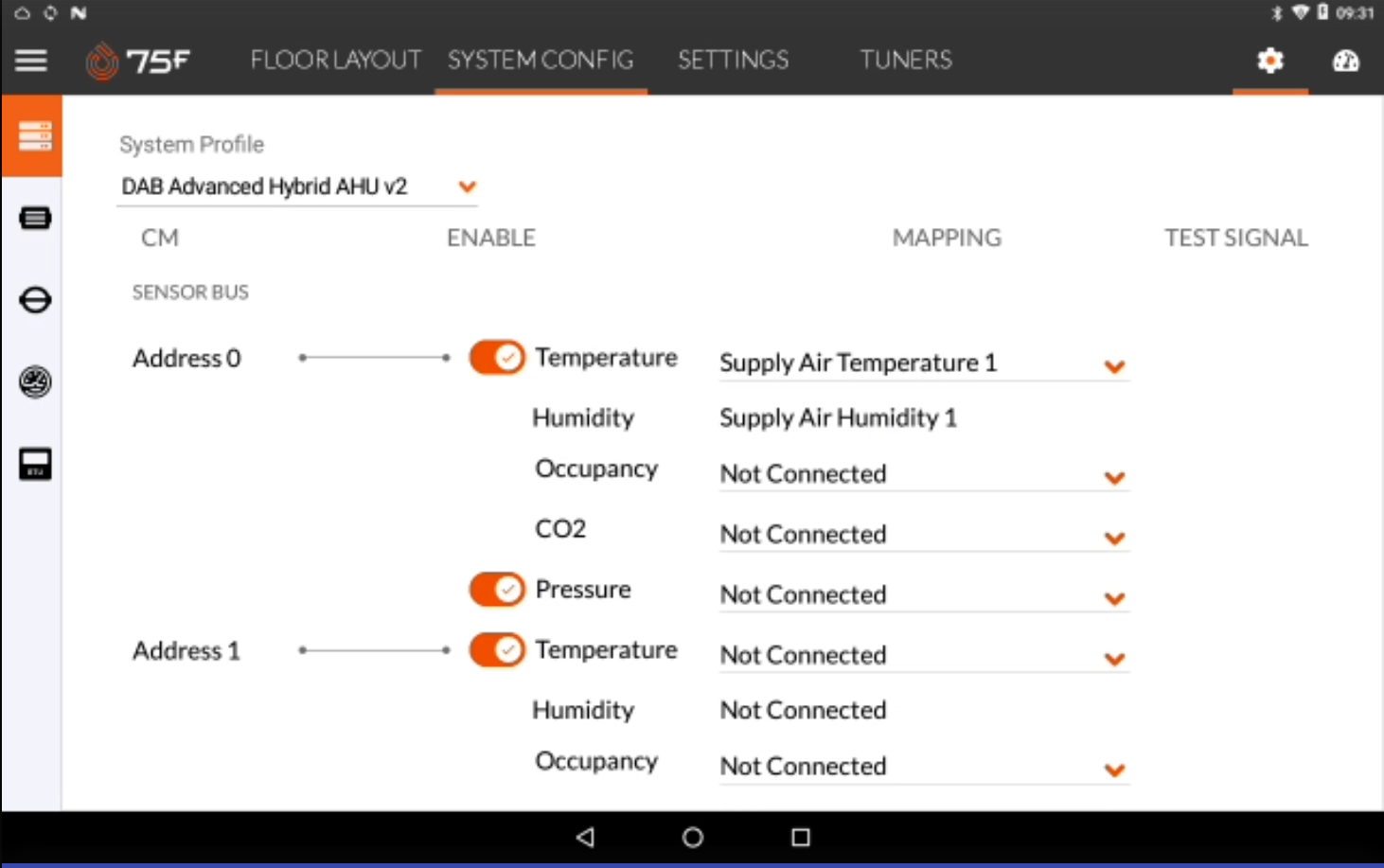The image size is (1384, 868).
Task: Switch to the Tuners tab
Action: (906, 61)
